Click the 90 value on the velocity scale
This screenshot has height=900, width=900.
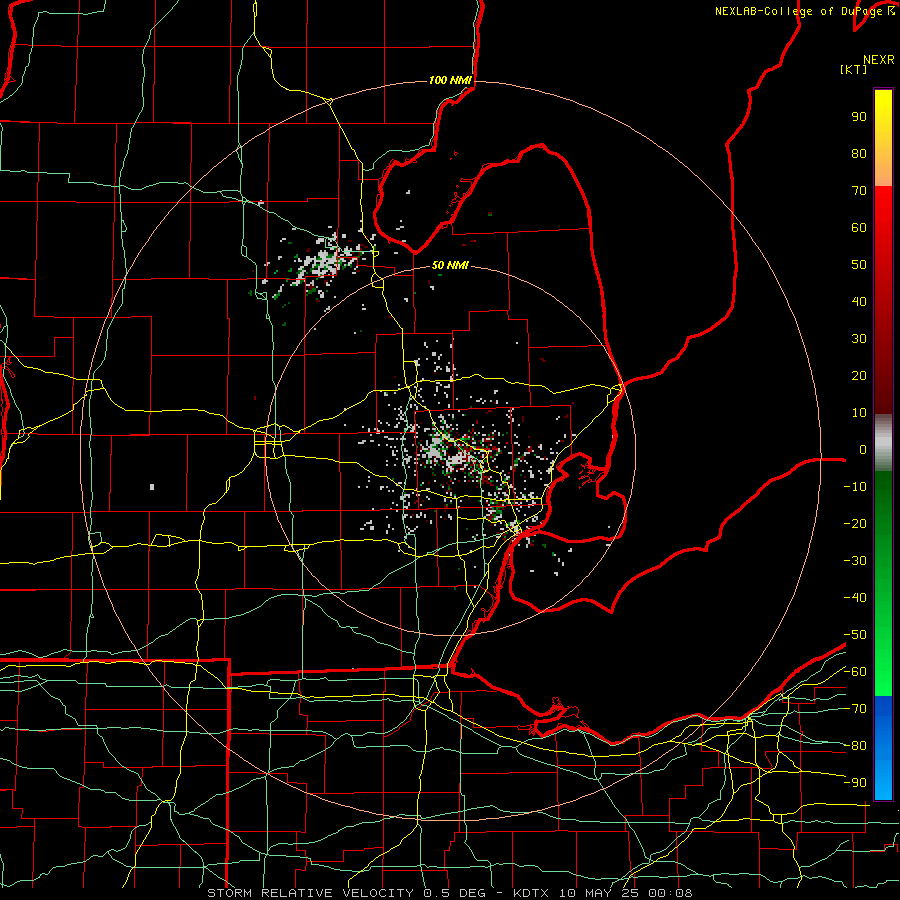click(x=859, y=117)
